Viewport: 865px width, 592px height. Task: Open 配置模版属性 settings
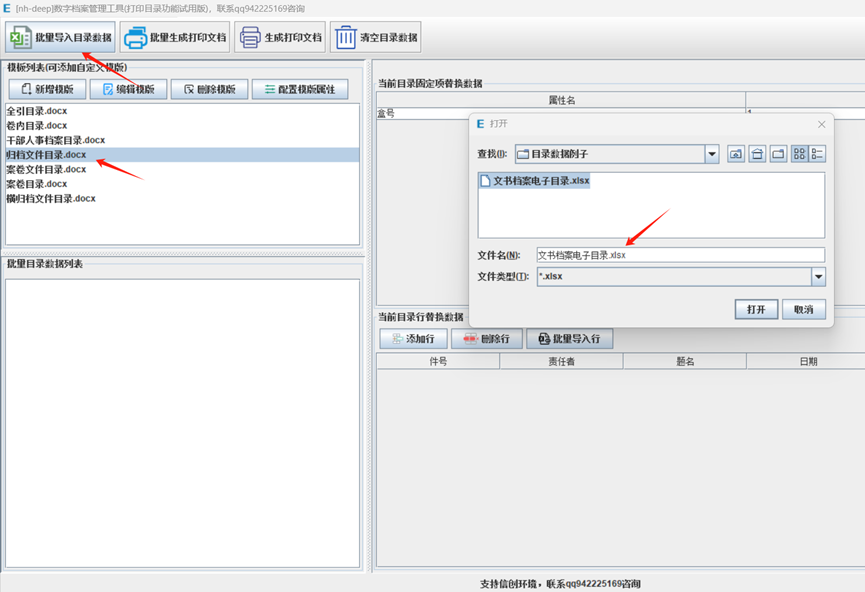coord(300,89)
